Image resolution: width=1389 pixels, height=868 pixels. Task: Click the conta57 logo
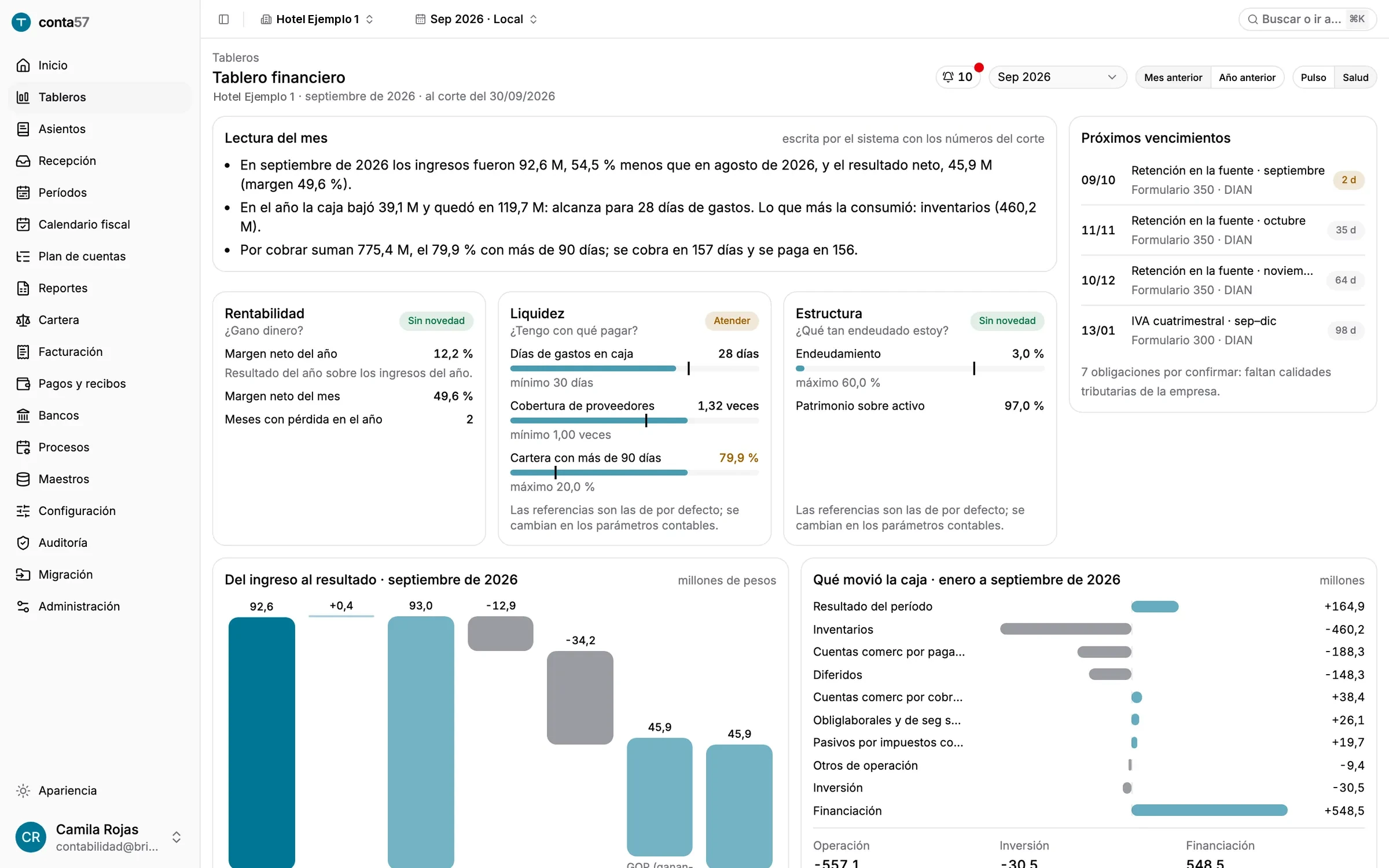click(51, 22)
